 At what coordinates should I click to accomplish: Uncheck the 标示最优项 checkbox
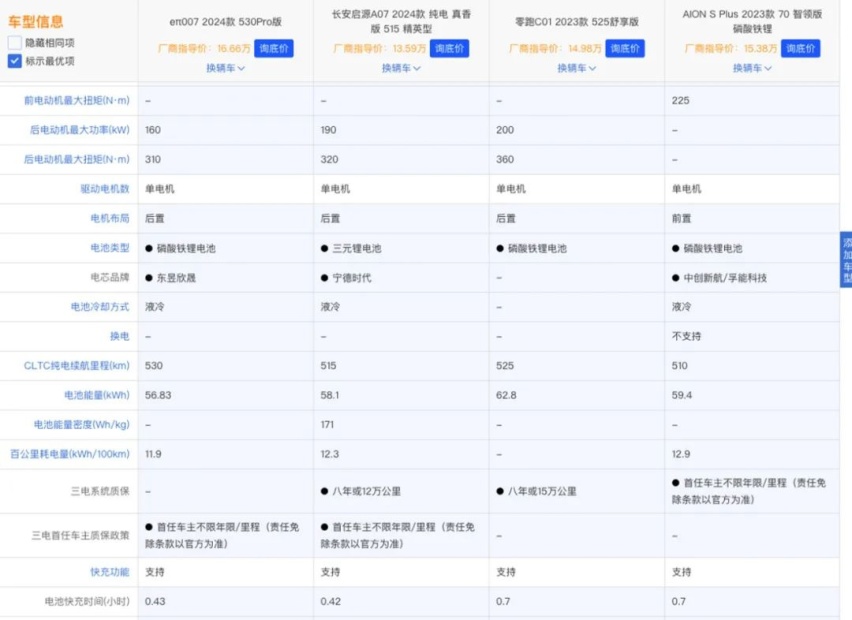coord(15,60)
